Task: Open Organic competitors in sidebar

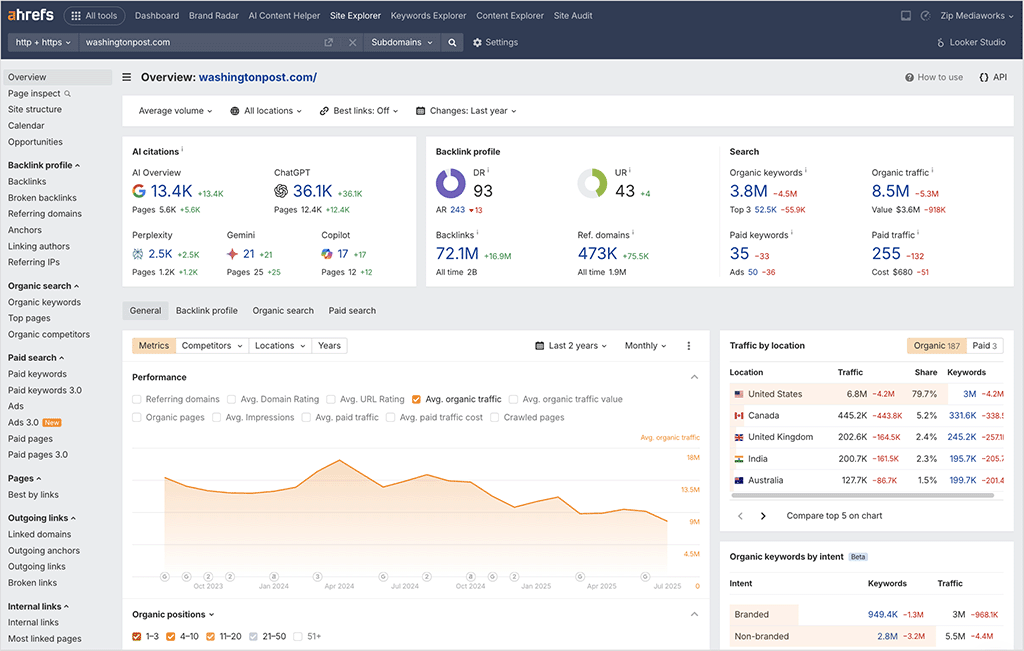Action: tap(49, 334)
